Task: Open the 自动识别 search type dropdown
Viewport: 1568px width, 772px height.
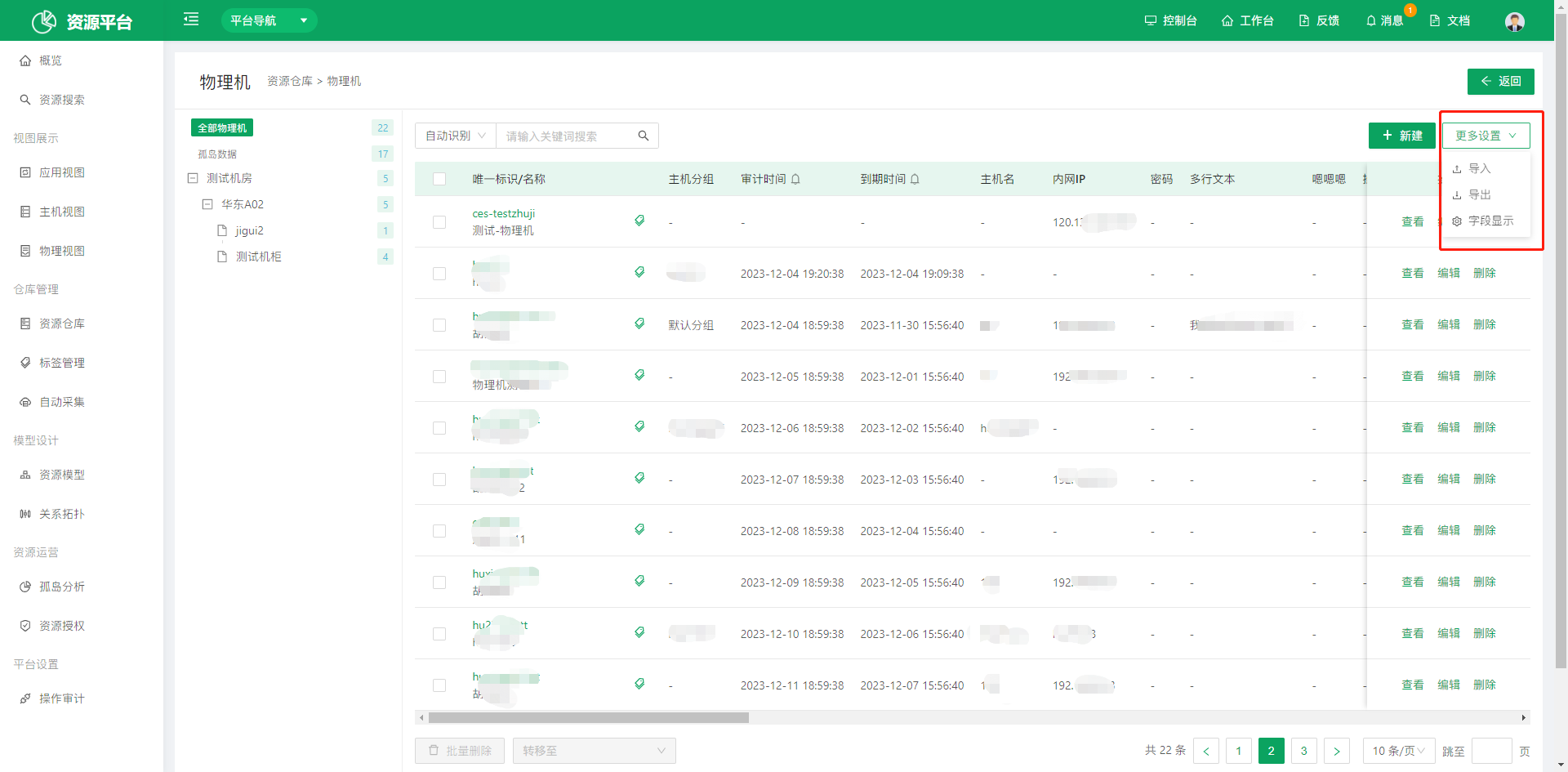Action: [x=456, y=136]
